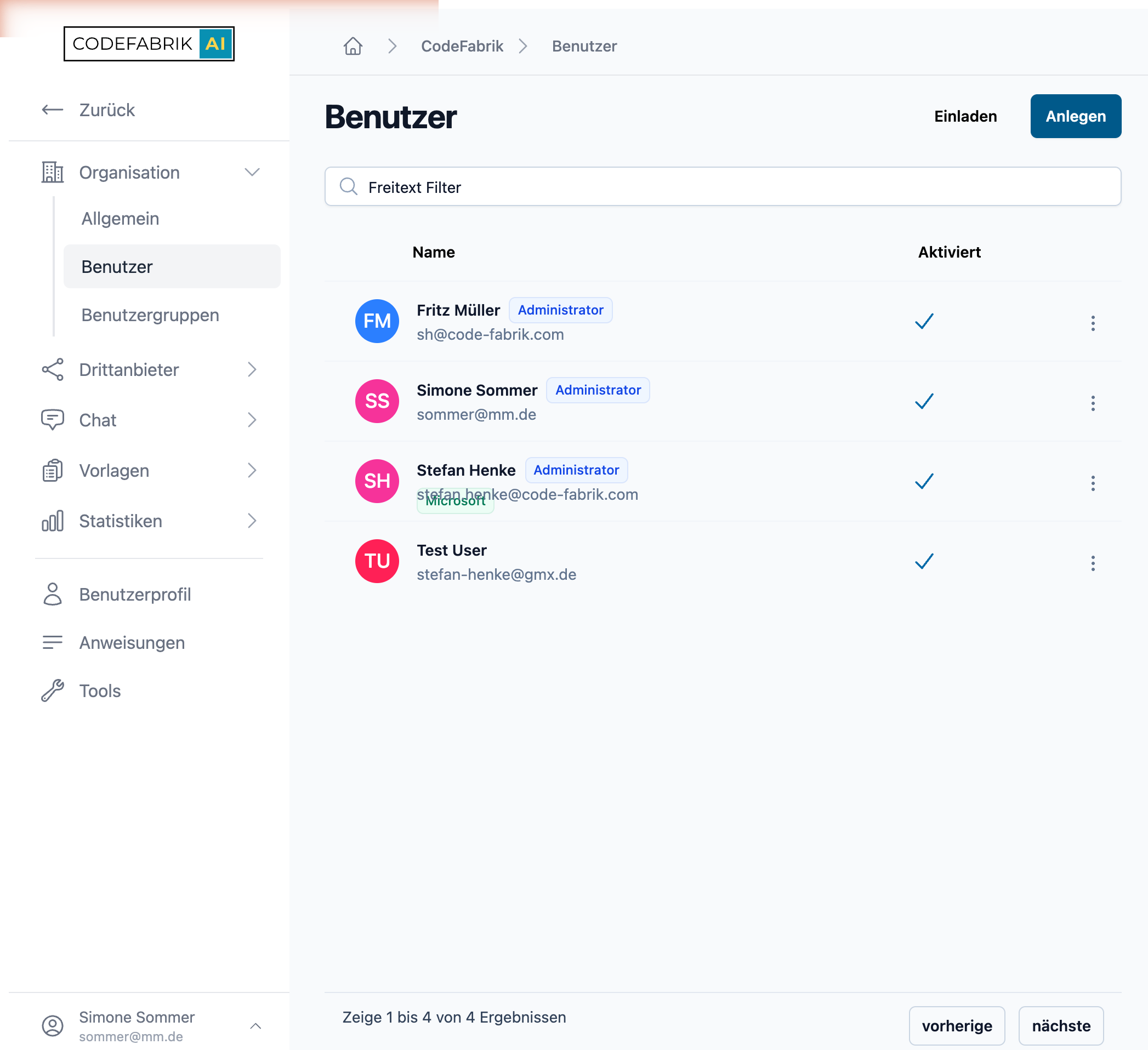Open the three-dot menu for Fritz Müller
Viewport: 1148px width, 1050px height.
point(1093,323)
